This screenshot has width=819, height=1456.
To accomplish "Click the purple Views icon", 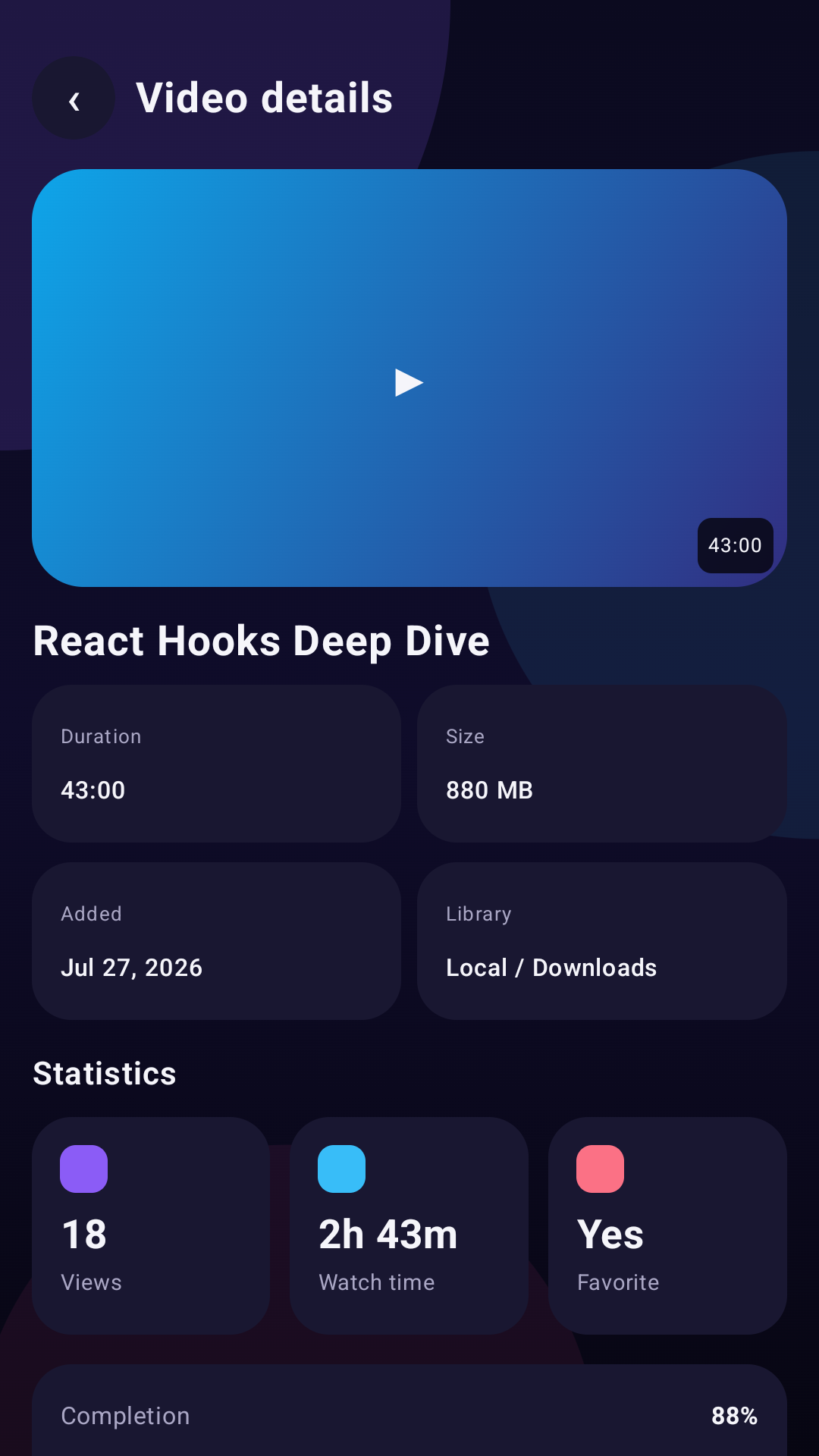I will click(83, 1169).
